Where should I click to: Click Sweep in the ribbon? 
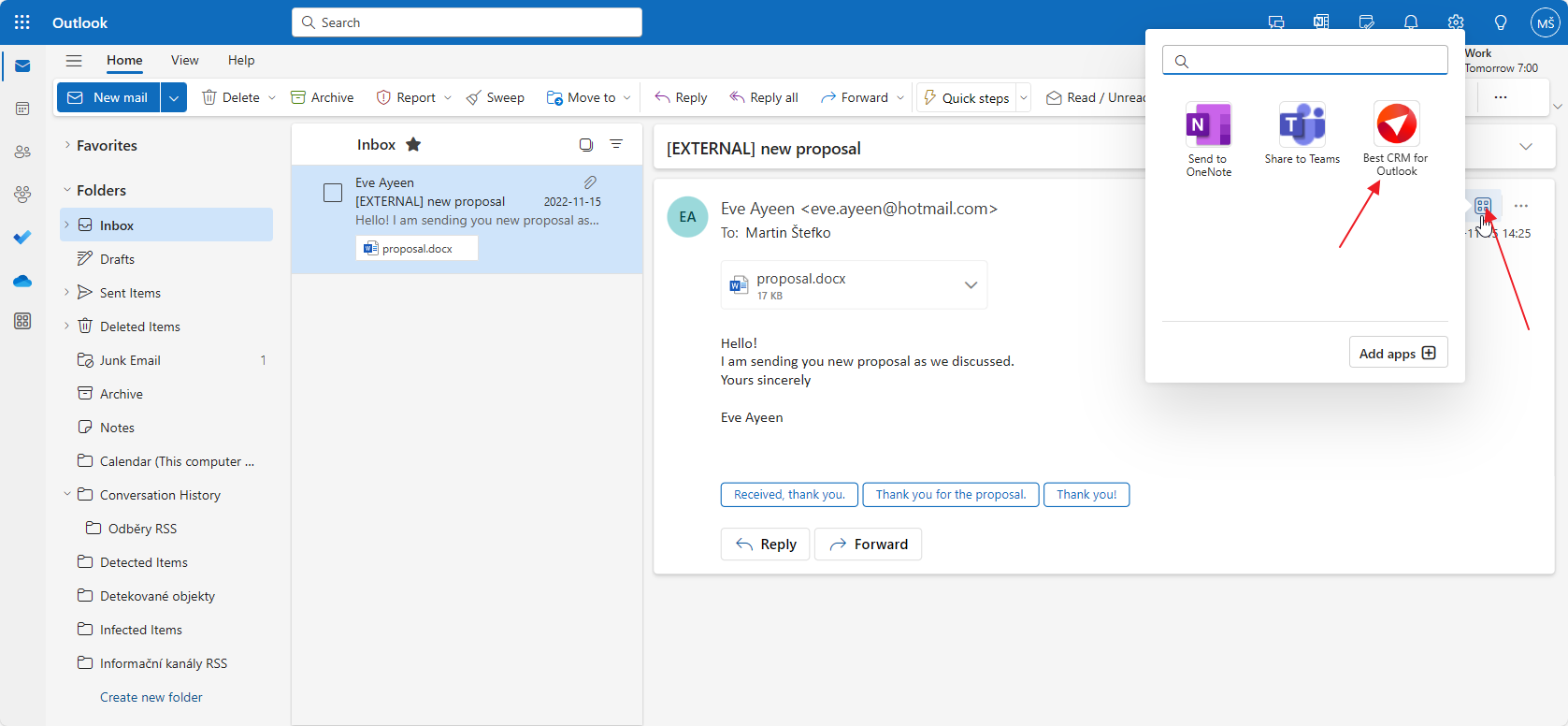point(496,97)
